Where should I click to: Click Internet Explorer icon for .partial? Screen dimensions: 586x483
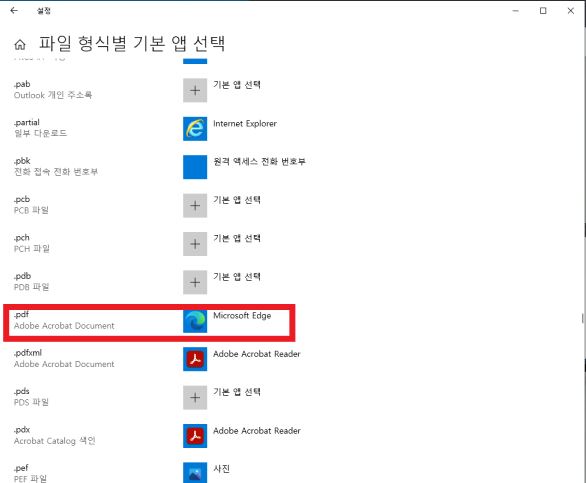coord(195,129)
